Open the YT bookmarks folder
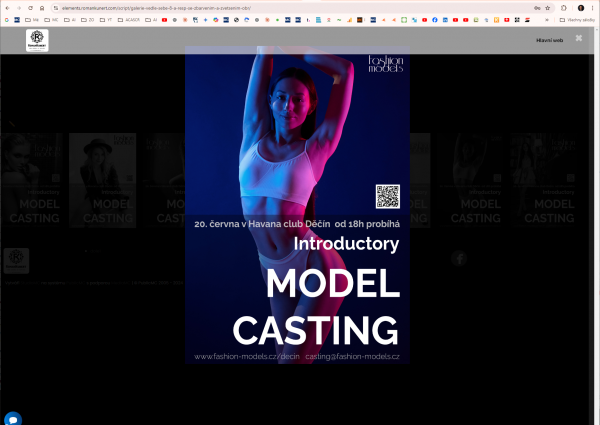Screen dimensions: 600x425 106,20
